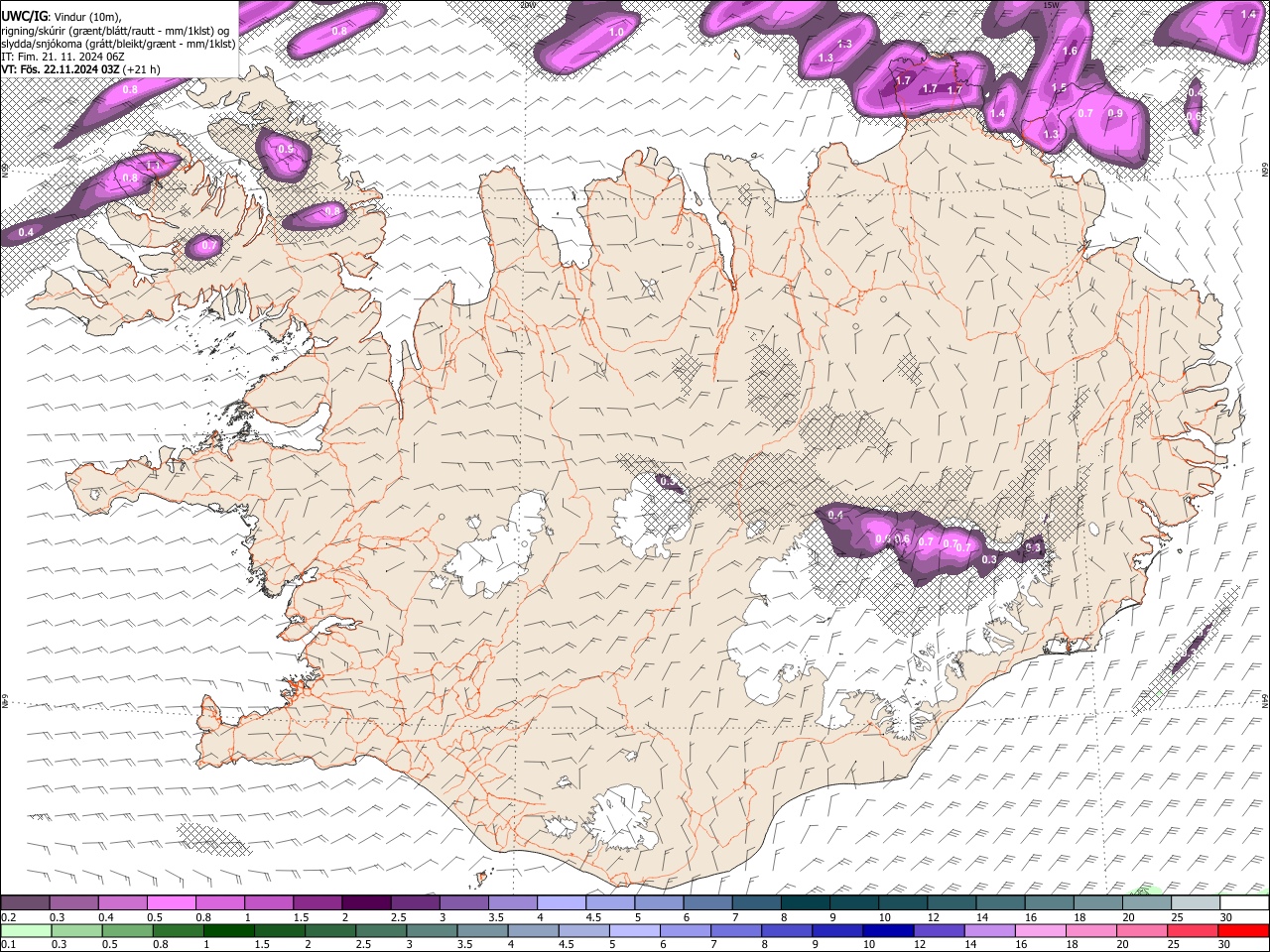Screen dimensions: 1270x952
Task: Pick lower legend swatch between 4 and 4.5
Action: [x=534, y=930]
